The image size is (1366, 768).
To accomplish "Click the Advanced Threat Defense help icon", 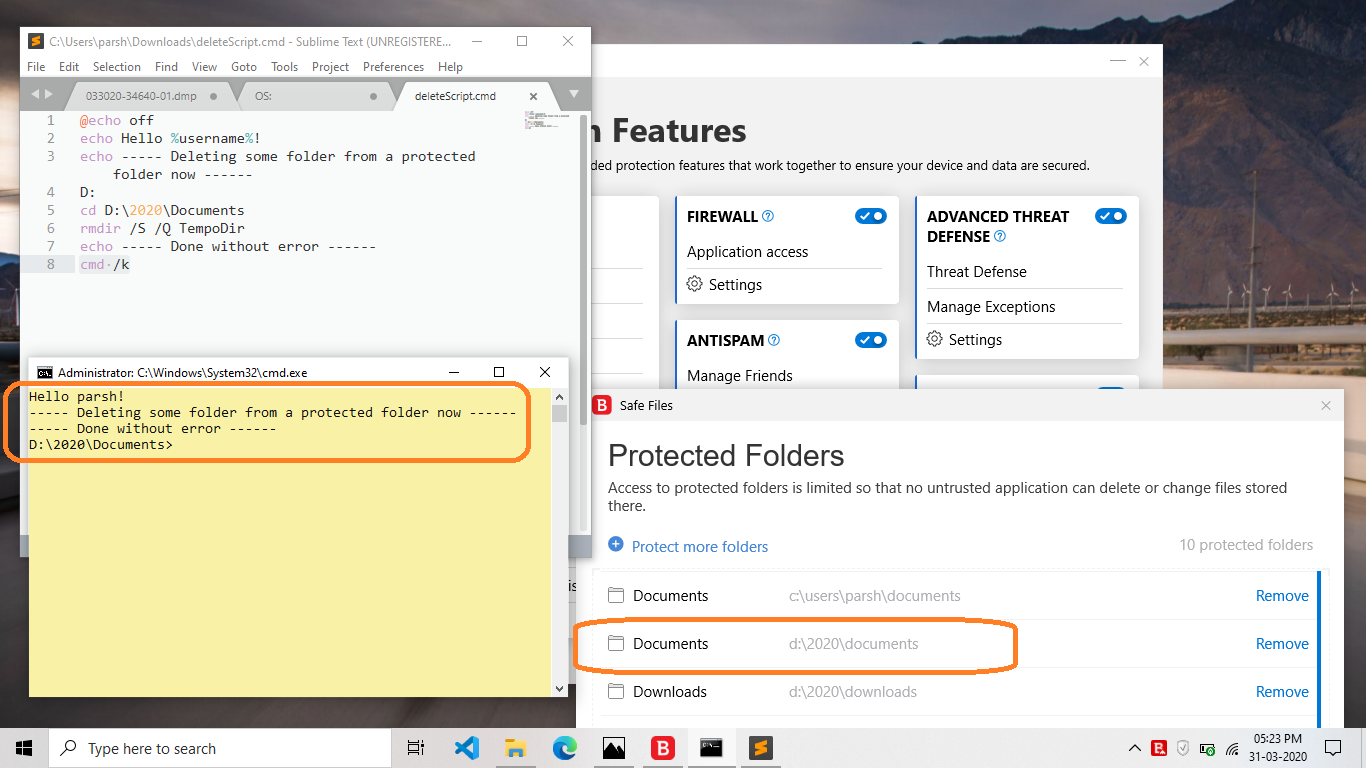I will (x=1000, y=236).
